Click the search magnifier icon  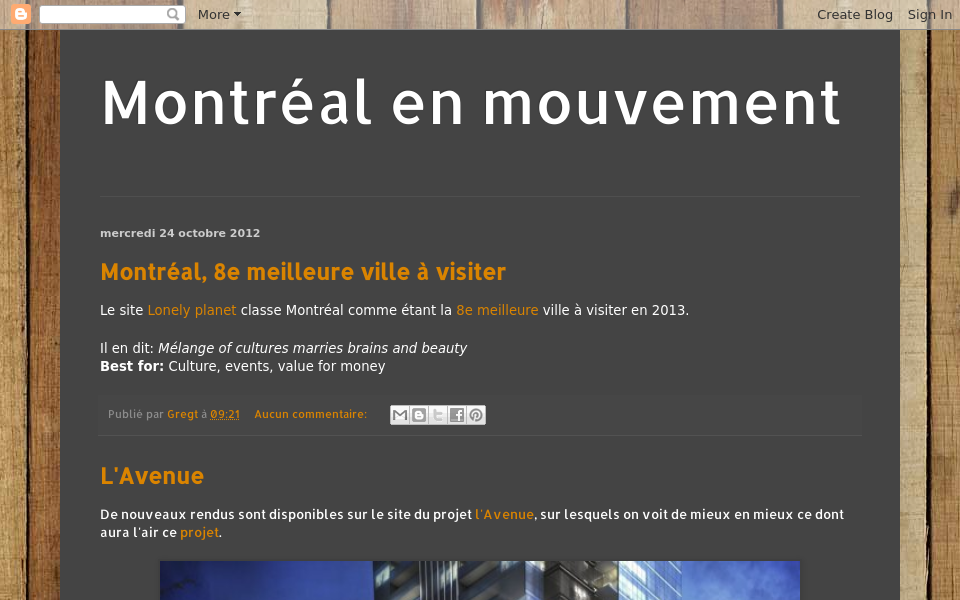pos(173,14)
